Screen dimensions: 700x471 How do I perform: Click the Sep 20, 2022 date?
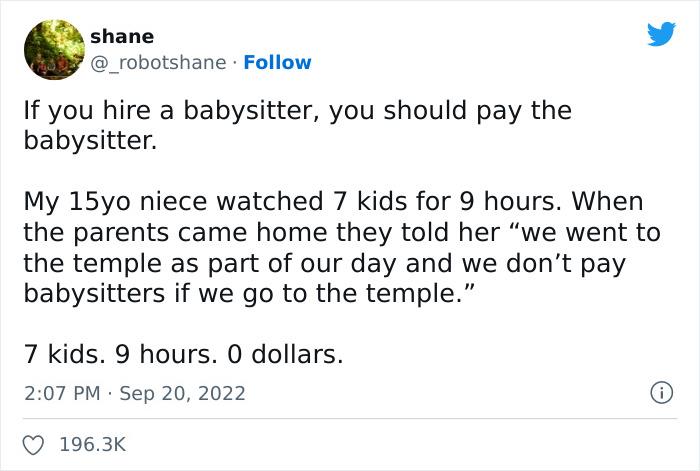pyautogui.click(x=183, y=393)
